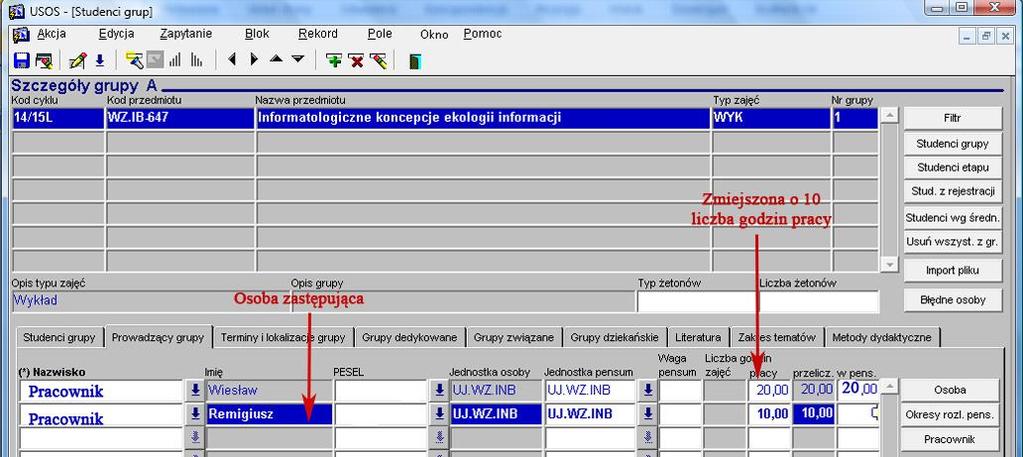Open the Grupy dedykowane tab
This screenshot has height=457, width=1023.
tap(410, 338)
